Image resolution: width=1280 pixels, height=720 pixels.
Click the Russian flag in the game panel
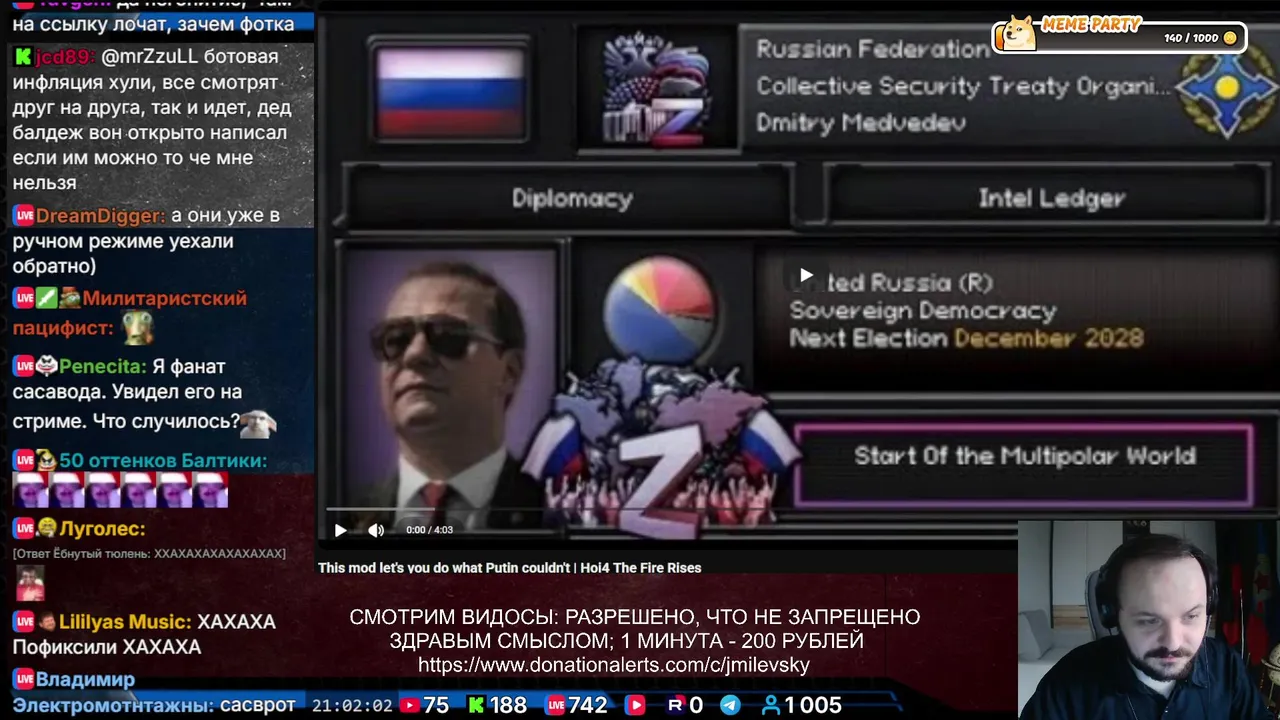click(x=450, y=92)
